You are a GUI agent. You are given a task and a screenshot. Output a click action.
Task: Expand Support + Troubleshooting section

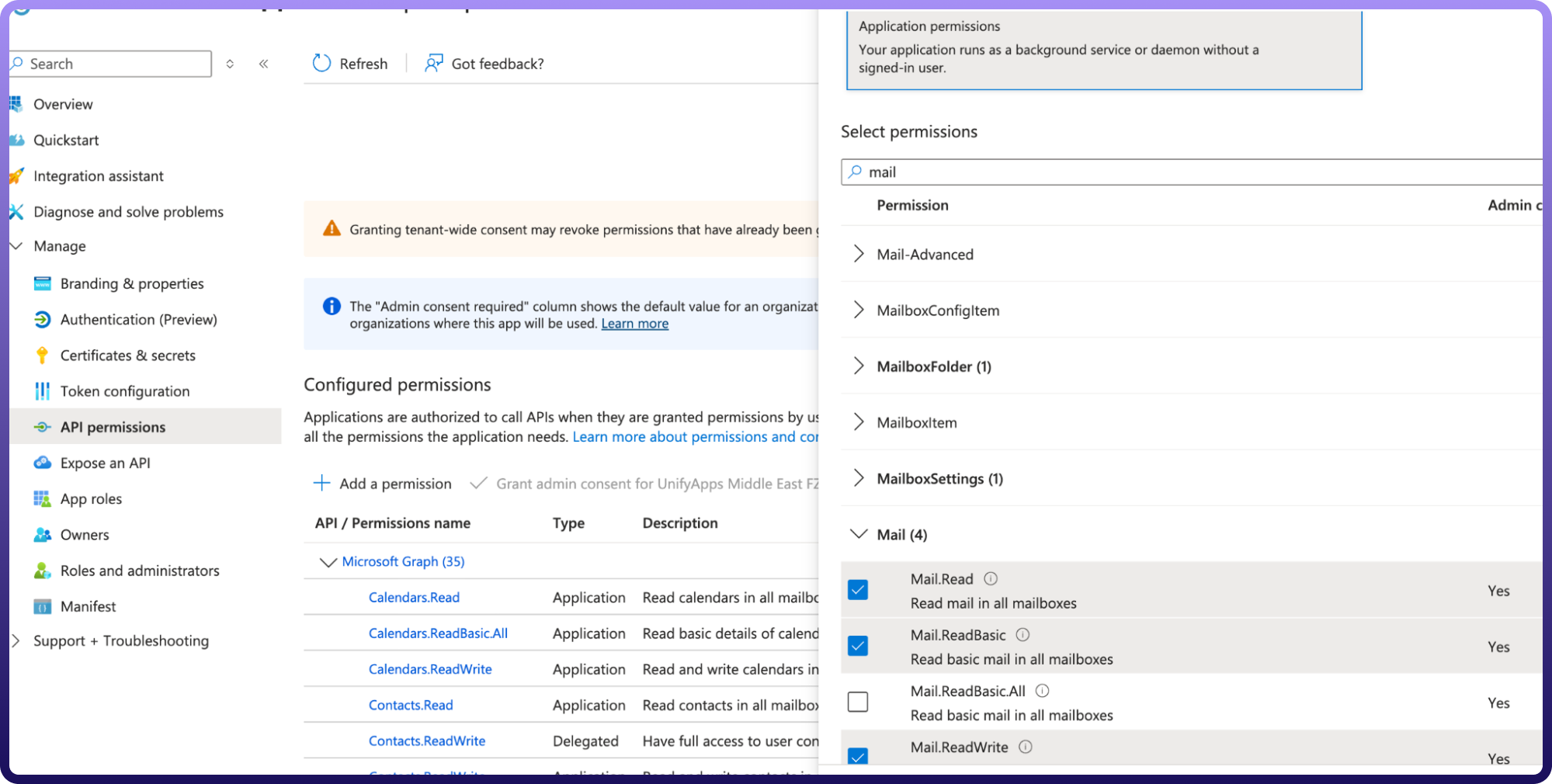coord(16,640)
